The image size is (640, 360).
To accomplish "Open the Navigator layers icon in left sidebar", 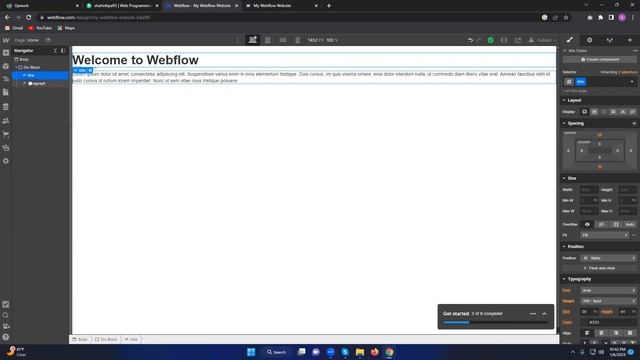I will (x=6, y=79).
